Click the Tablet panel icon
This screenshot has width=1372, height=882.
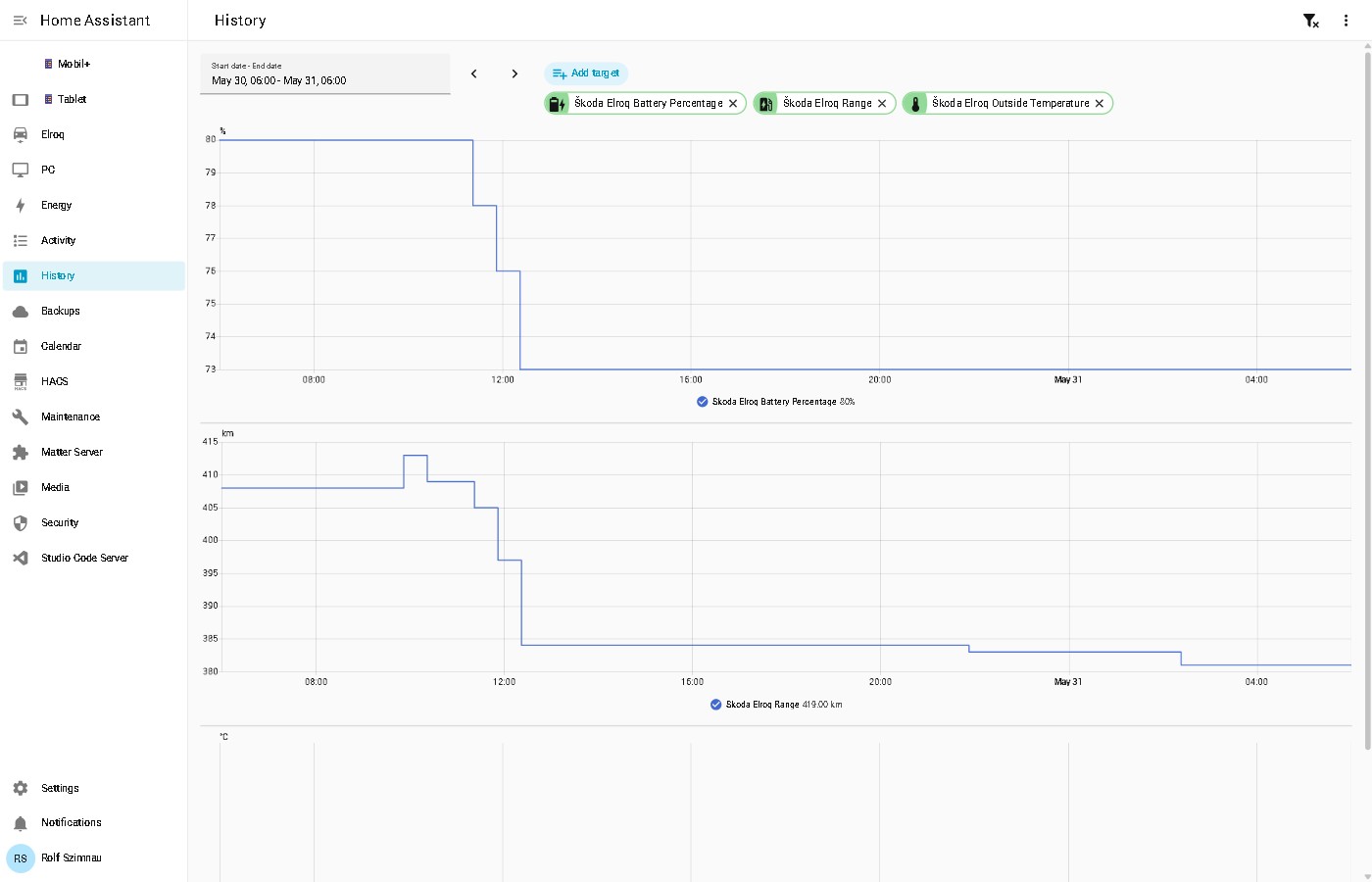click(21, 99)
